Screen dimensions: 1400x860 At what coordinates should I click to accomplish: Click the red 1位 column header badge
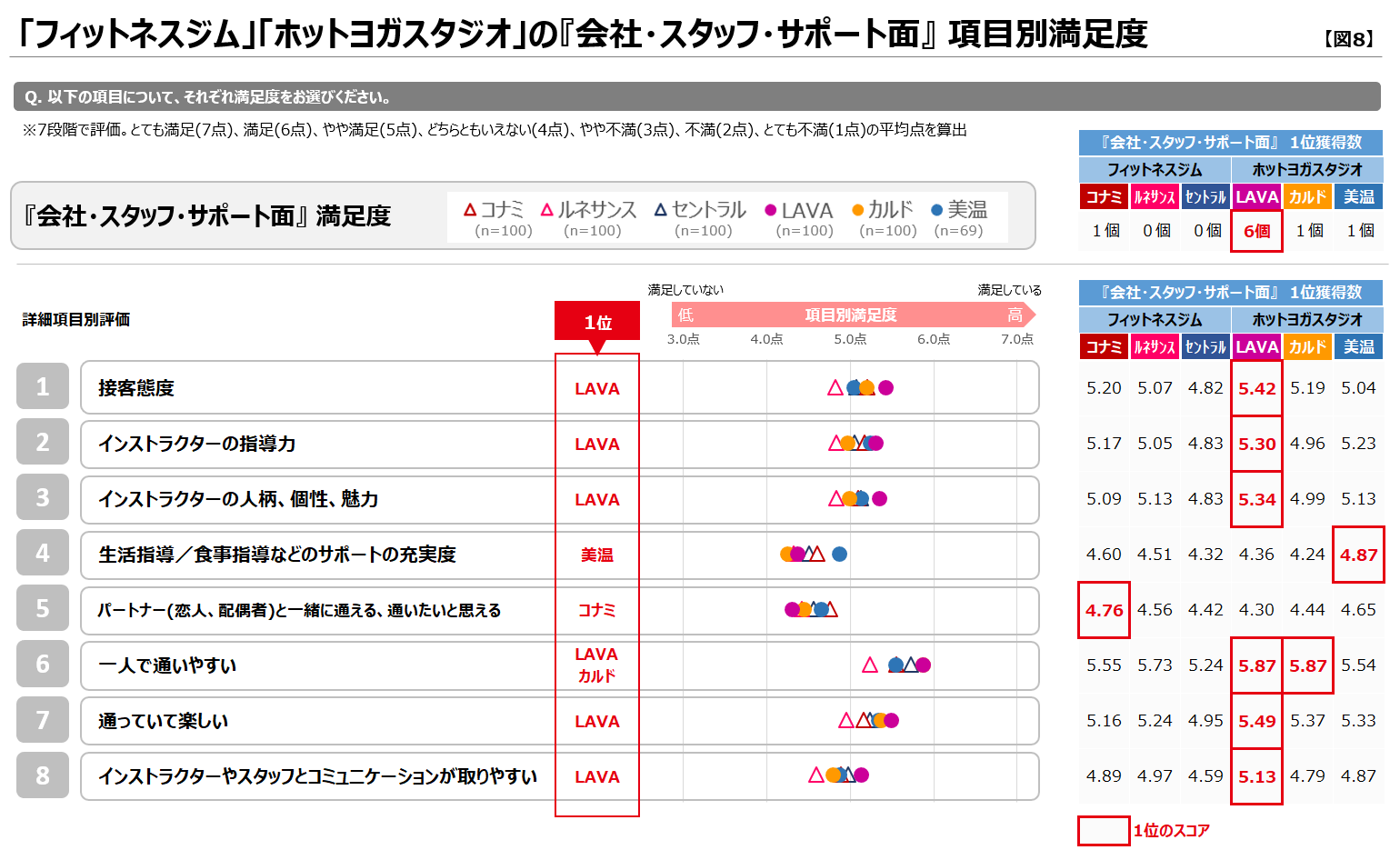[597, 322]
